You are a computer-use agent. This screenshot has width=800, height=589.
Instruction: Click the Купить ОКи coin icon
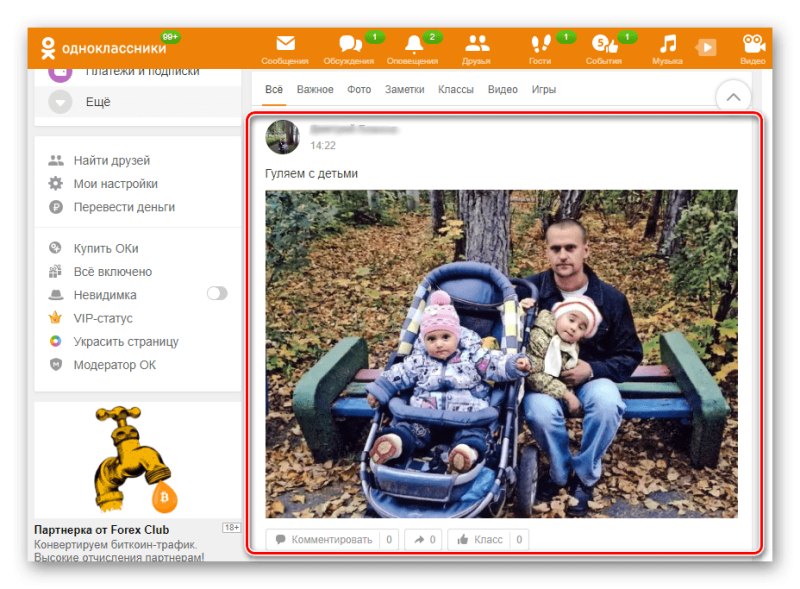(55, 248)
